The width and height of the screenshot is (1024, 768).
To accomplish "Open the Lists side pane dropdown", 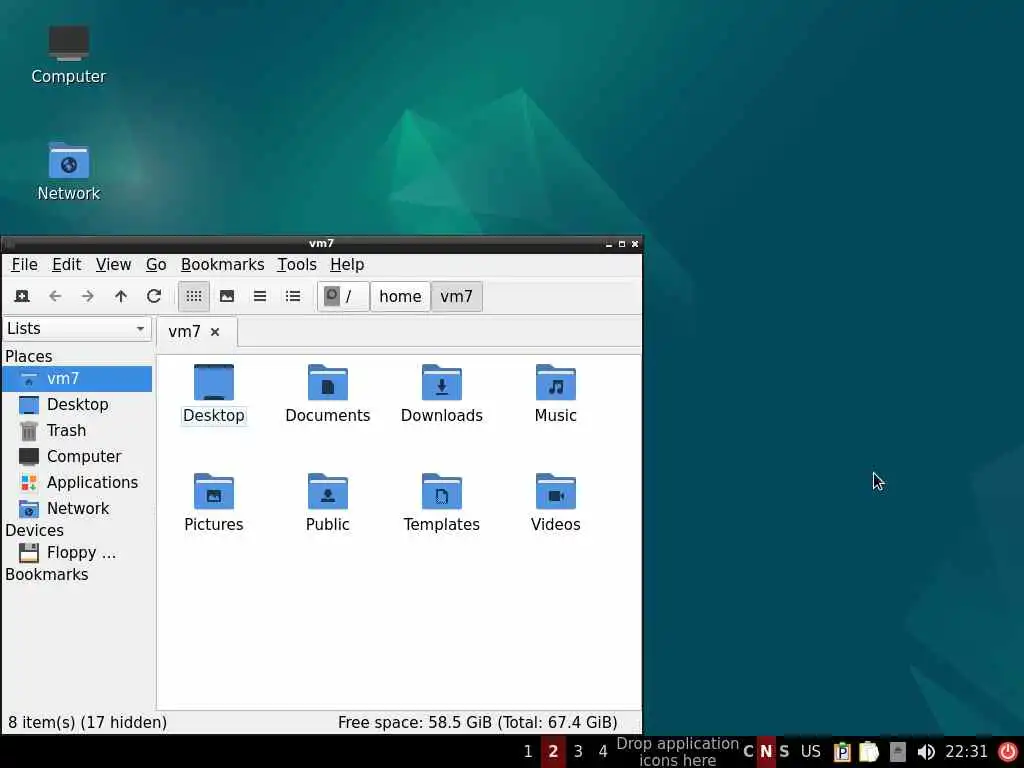I will pos(77,328).
